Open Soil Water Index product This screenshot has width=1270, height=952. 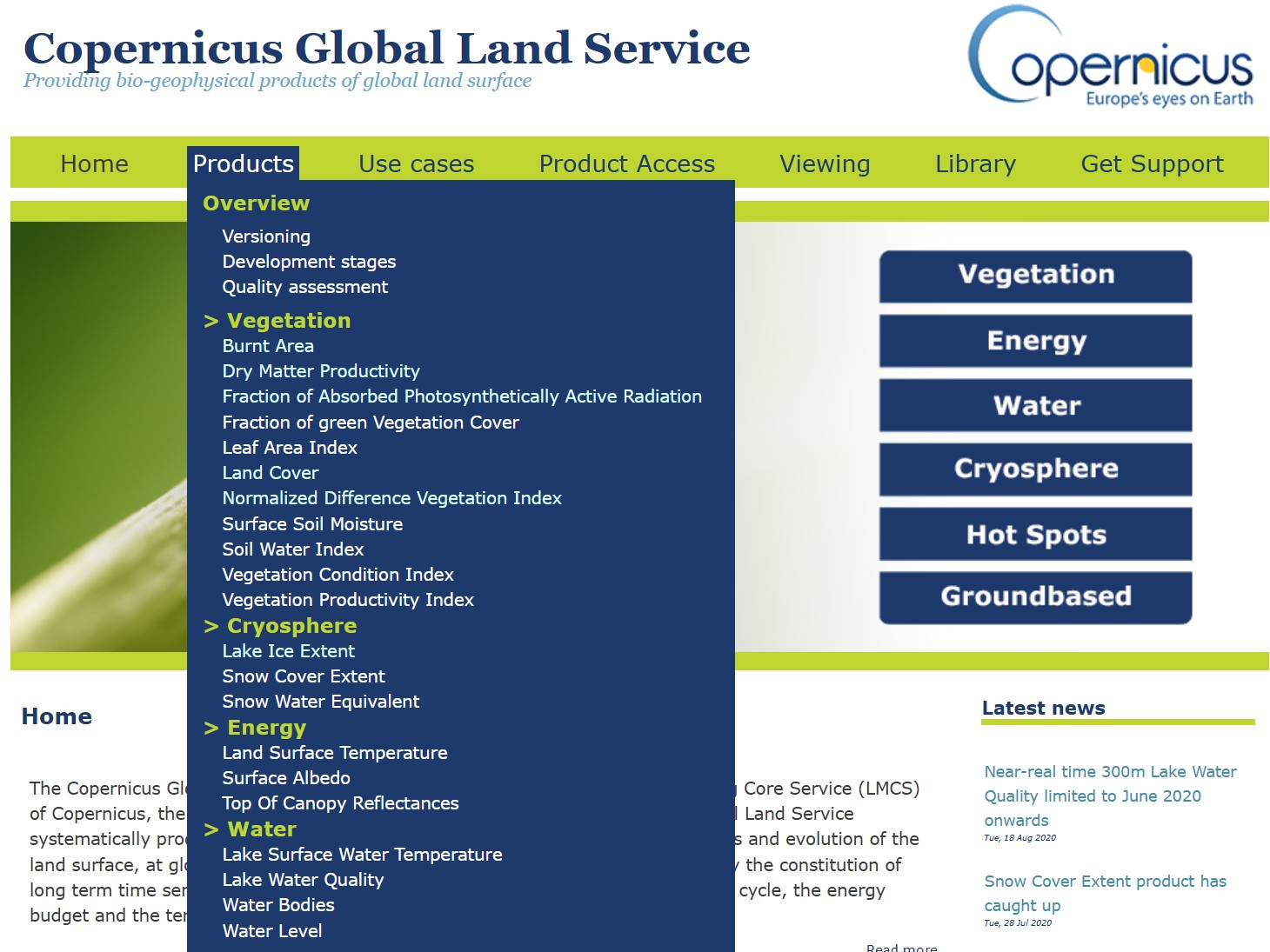(293, 549)
